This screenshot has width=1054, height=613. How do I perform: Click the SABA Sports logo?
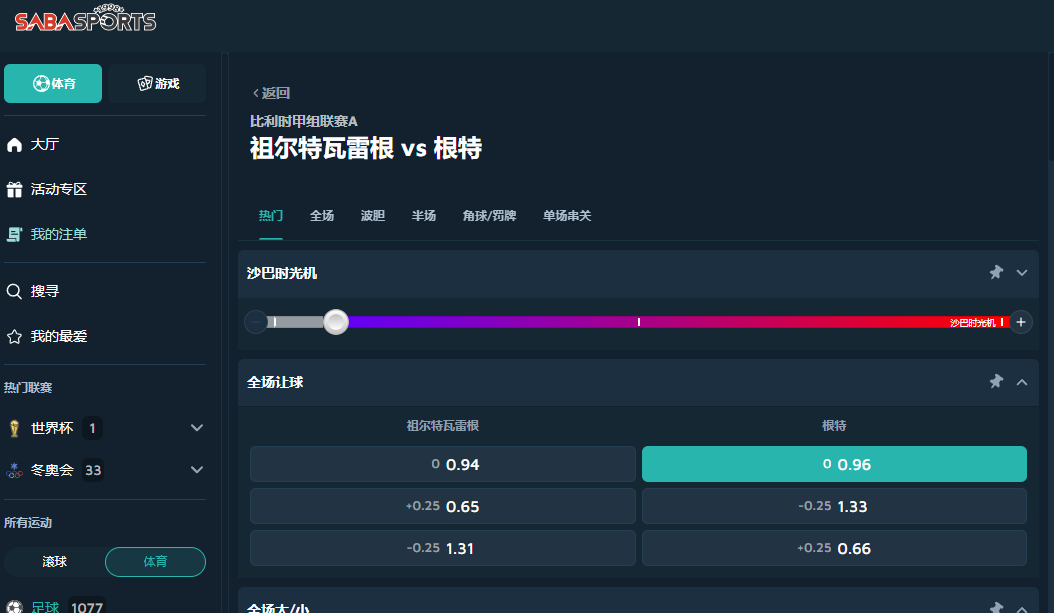pyautogui.click(x=85, y=21)
